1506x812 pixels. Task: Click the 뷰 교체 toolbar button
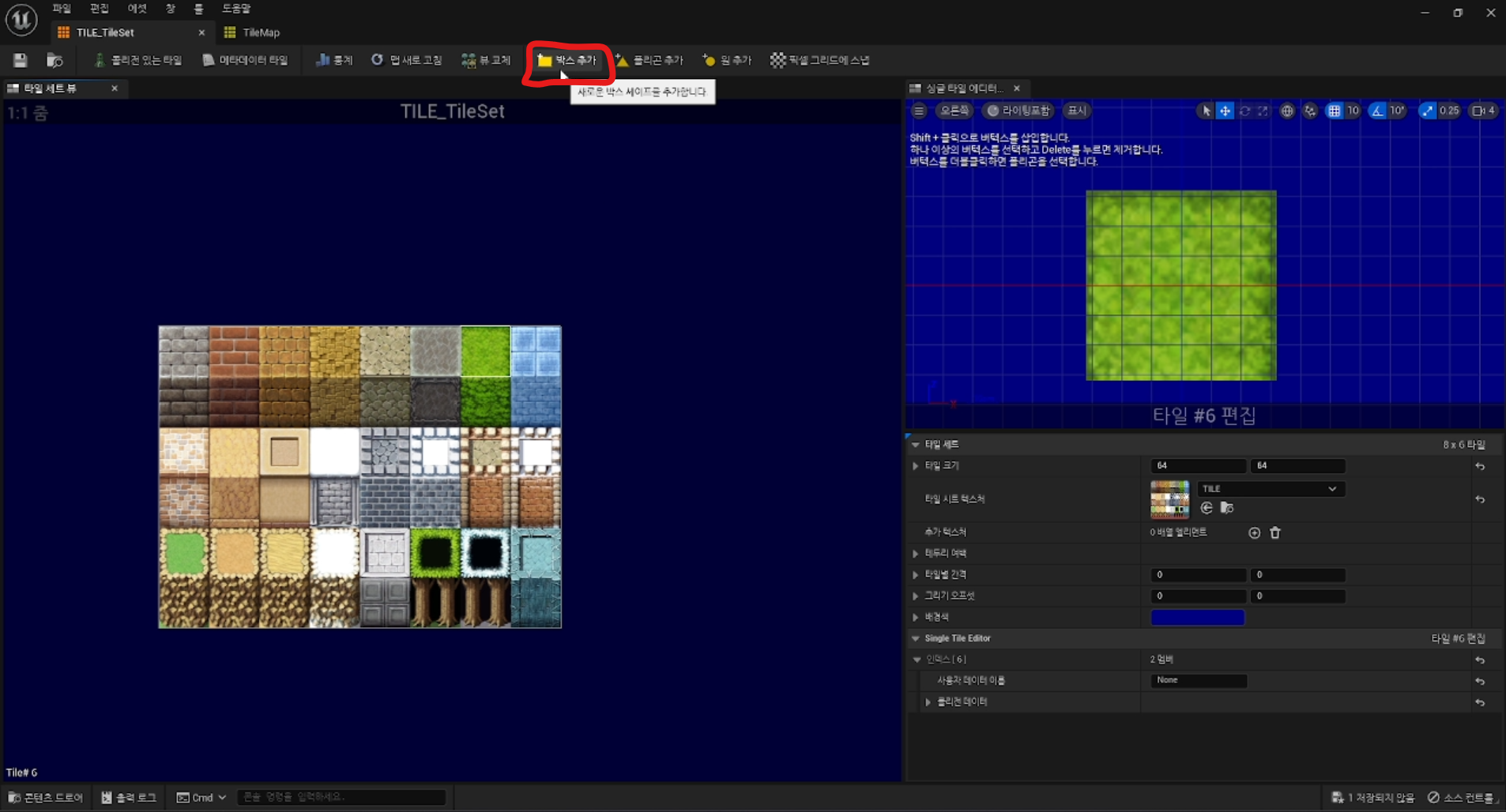pyautogui.click(x=486, y=60)
